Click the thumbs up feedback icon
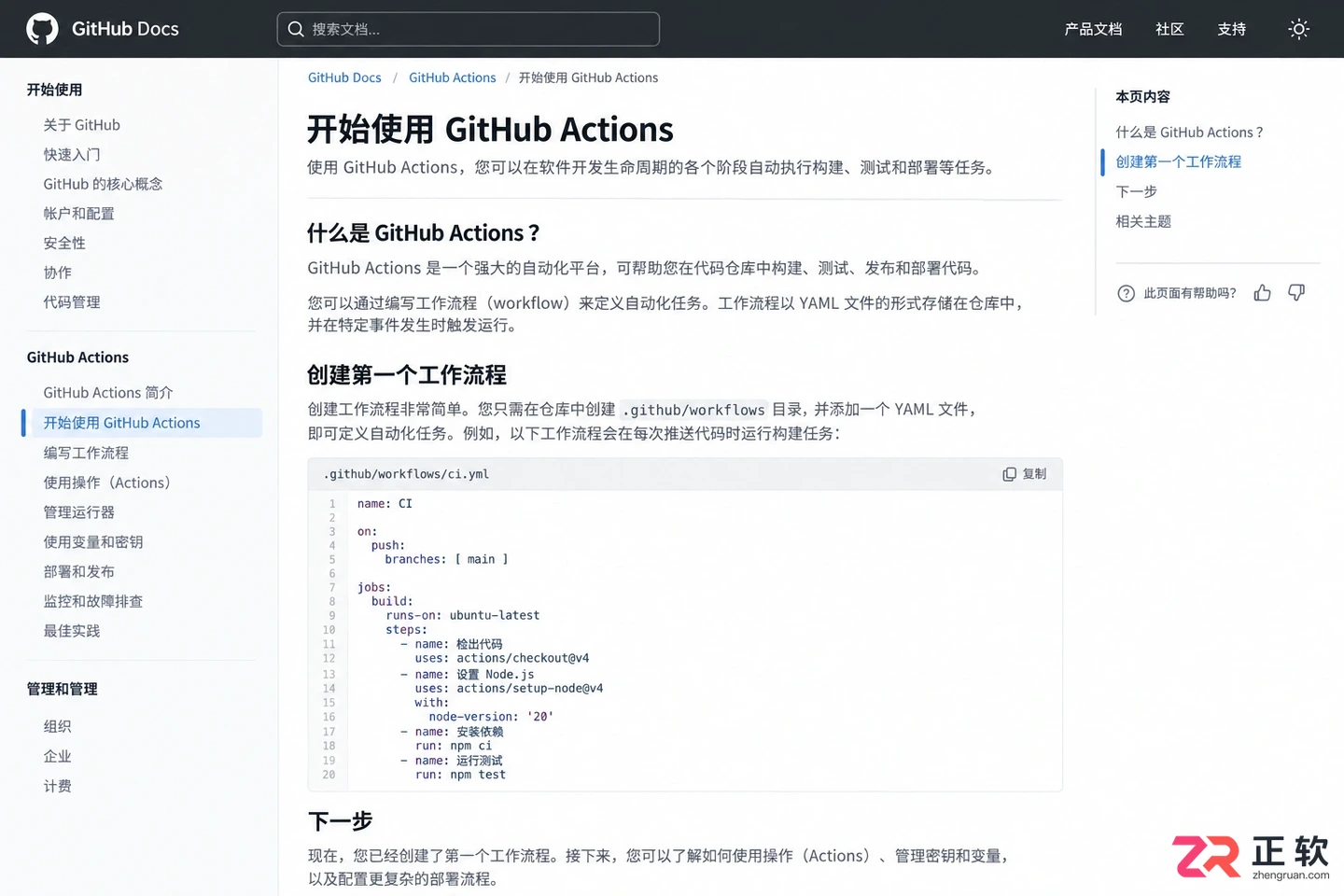Viewport: 1344px width, 896px height. [1262, 293]
